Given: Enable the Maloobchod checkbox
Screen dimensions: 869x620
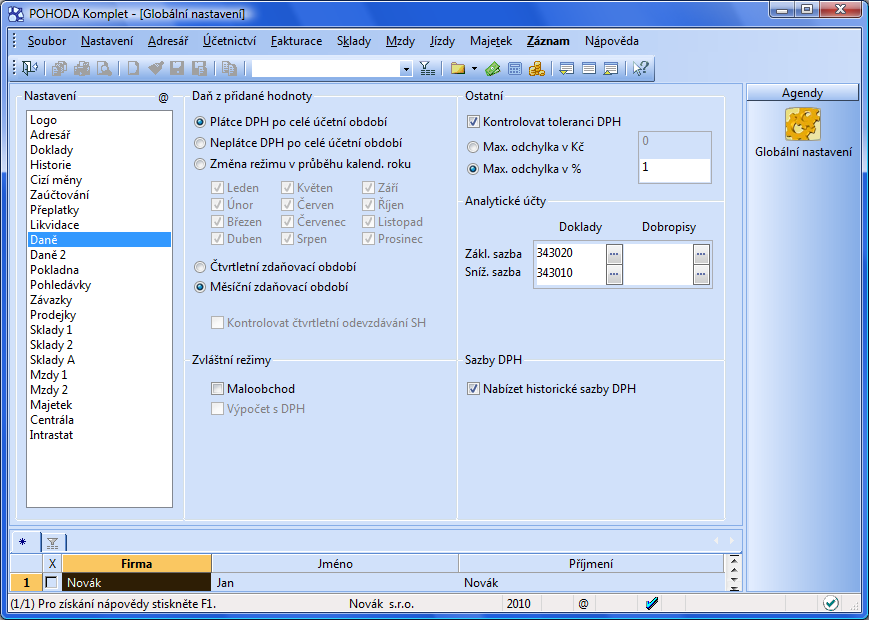Looking at the screenshot, I should 217,389.
